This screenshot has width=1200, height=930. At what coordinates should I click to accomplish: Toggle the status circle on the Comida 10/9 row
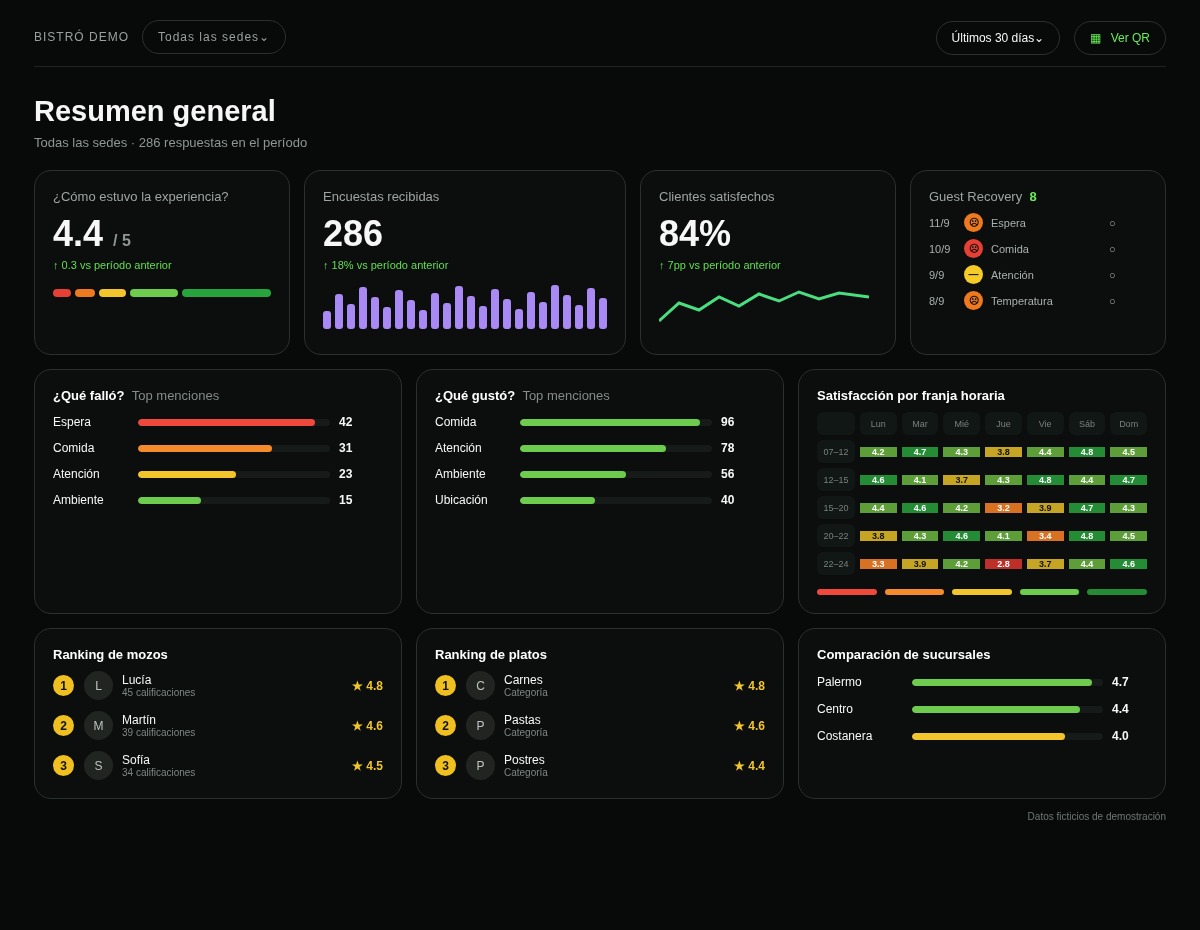pos(1112,249)
